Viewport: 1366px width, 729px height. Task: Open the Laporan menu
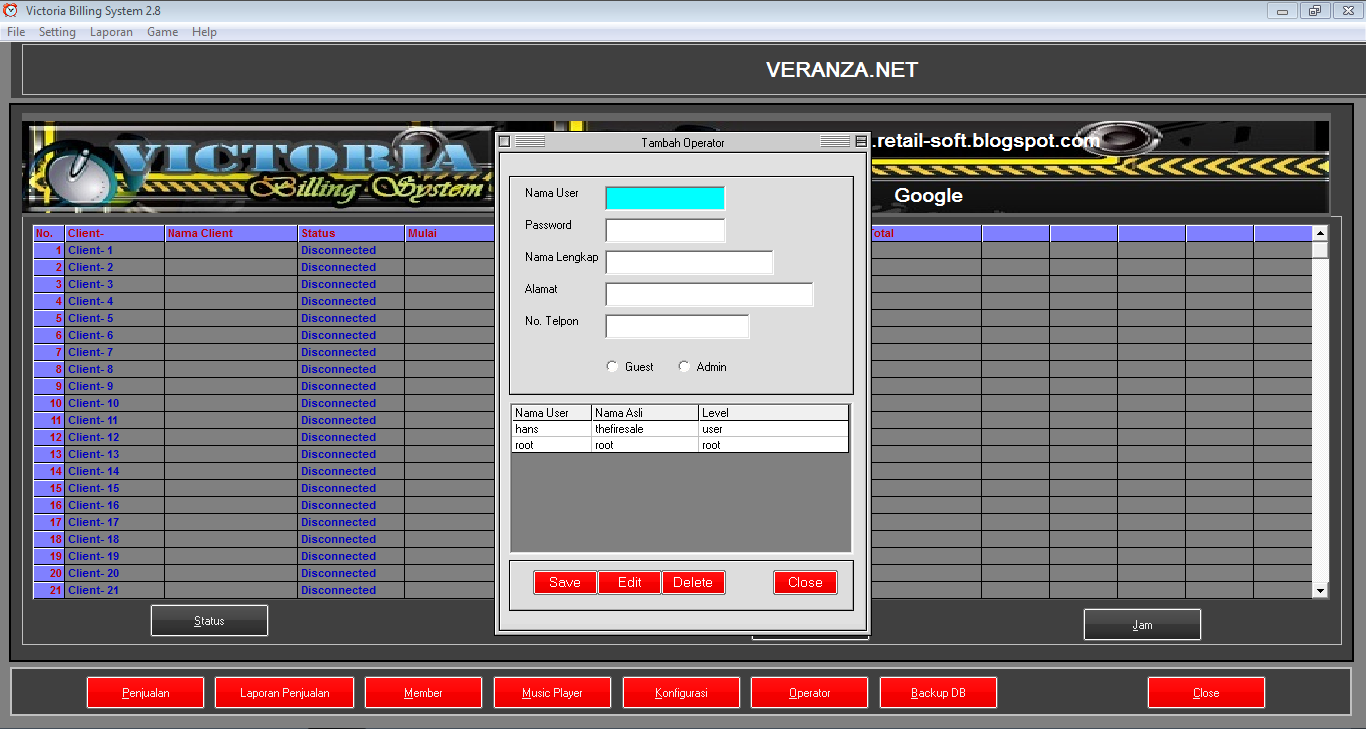[x=111, y=31]
